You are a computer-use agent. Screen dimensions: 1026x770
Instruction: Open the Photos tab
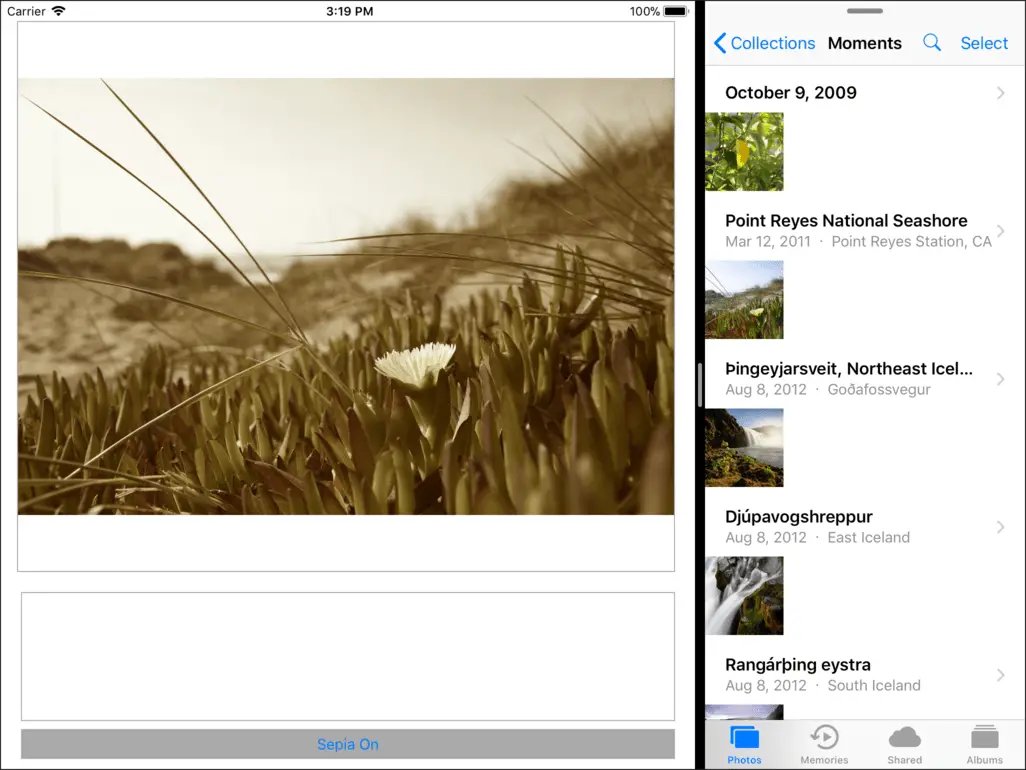click(744, 745)
